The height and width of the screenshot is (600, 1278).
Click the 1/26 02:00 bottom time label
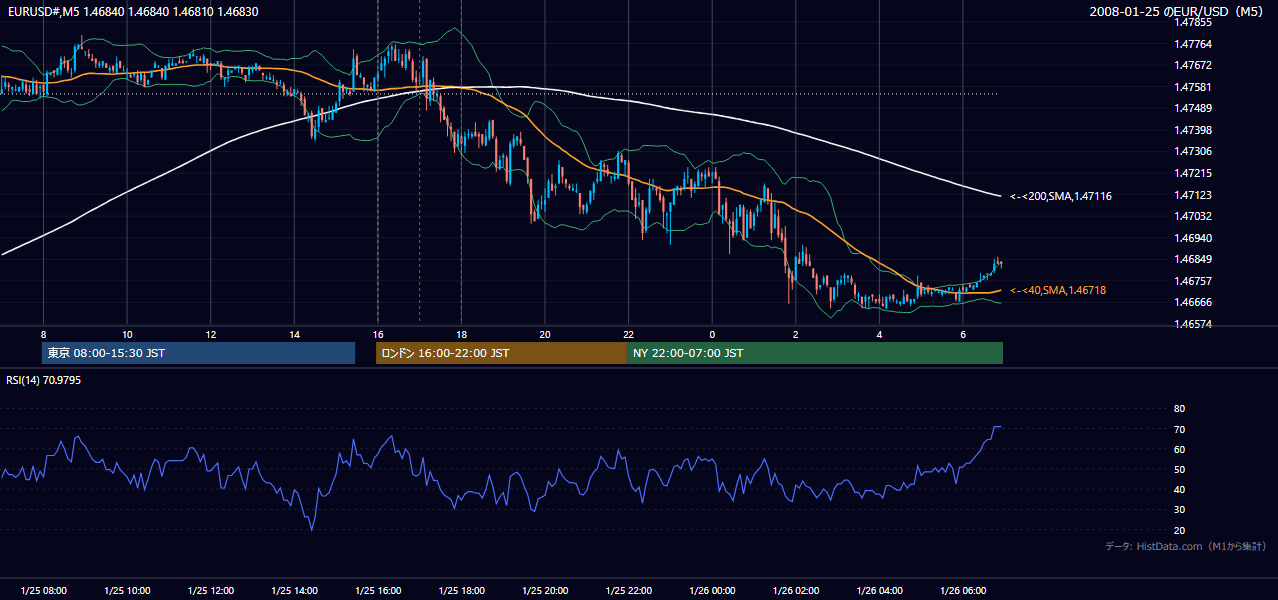point(796,591)
